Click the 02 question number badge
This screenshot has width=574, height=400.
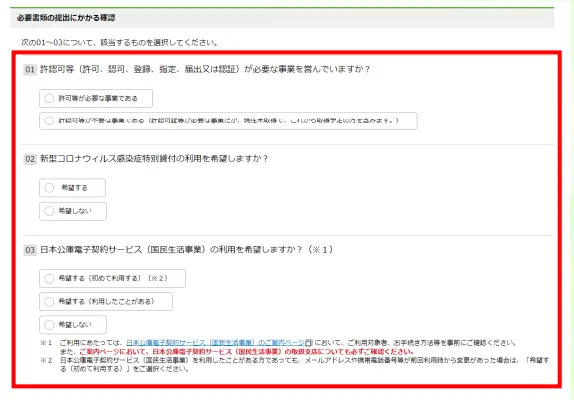coord(30,159)
